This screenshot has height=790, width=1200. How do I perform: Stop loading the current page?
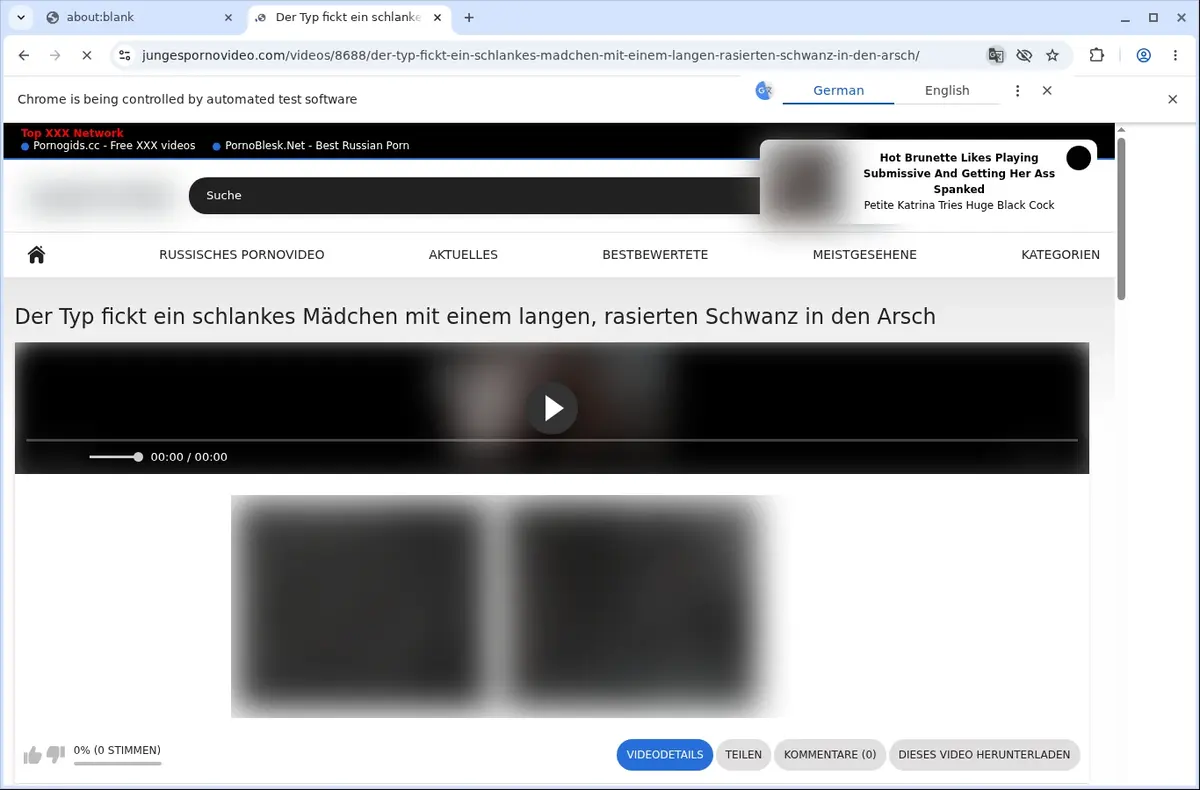pyautogui.click(x=86, y=56)
